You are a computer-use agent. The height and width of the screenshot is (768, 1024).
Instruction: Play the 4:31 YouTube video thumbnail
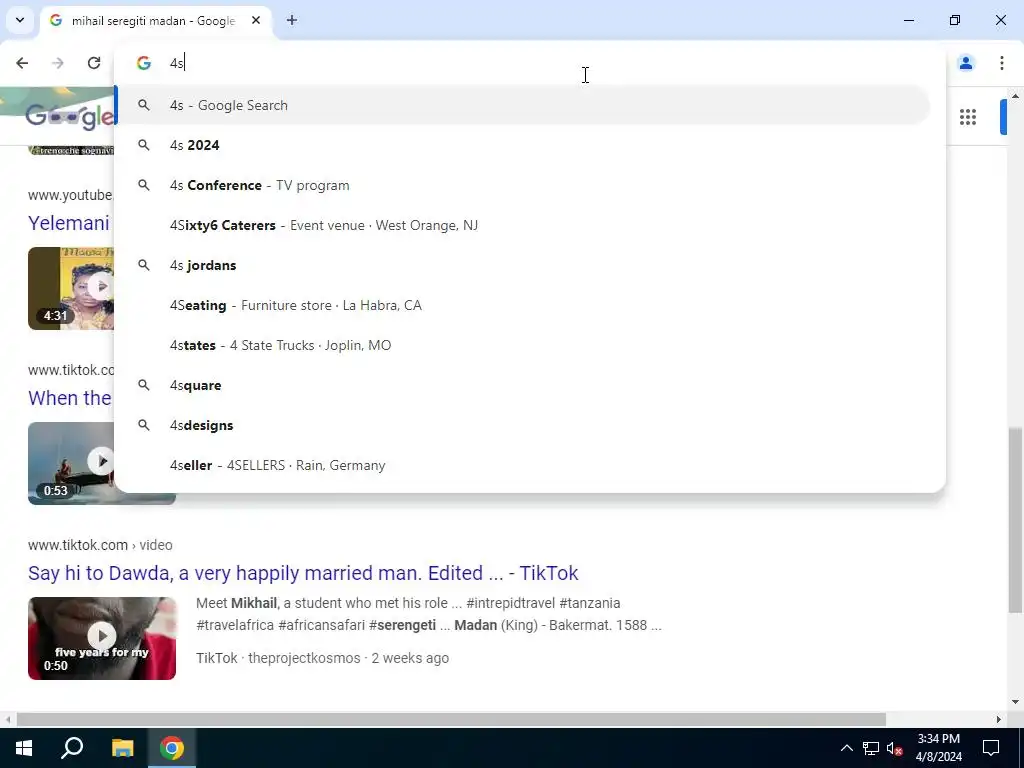point(71,288)
